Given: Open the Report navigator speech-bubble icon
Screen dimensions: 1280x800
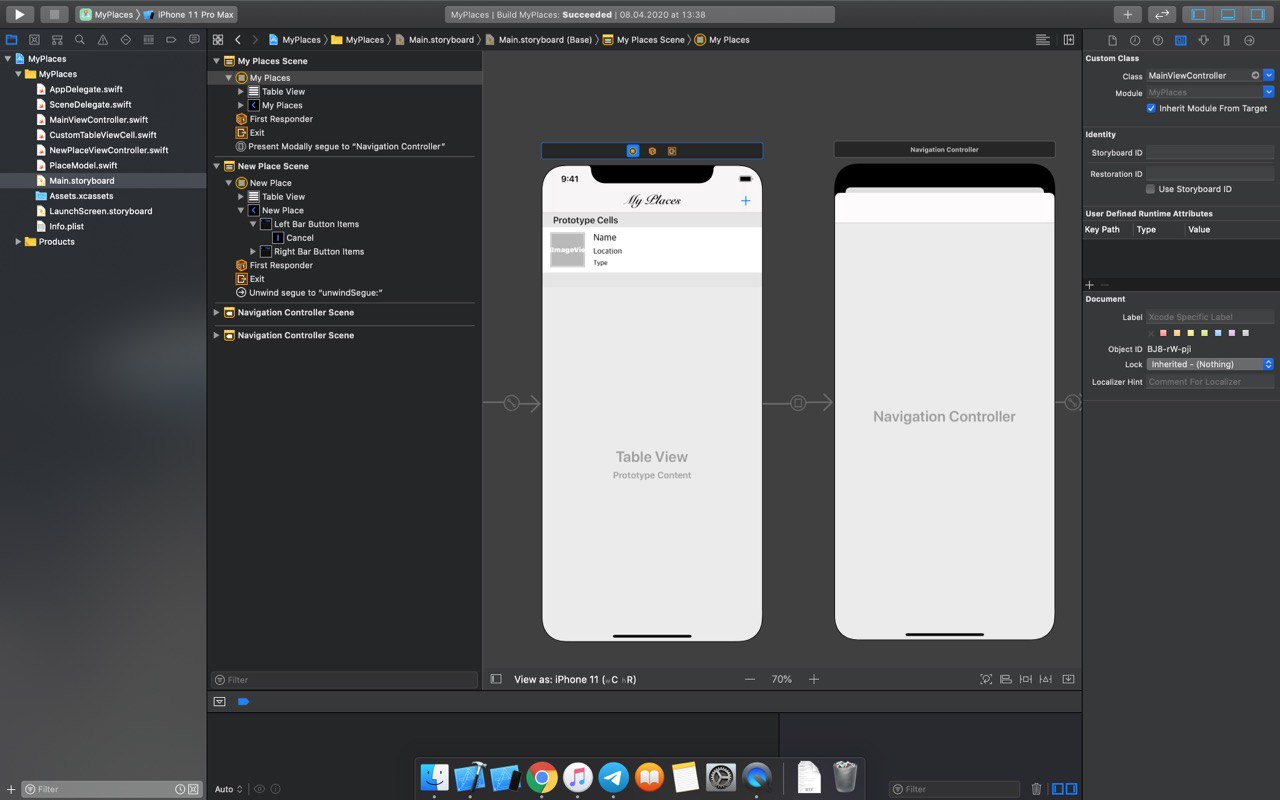Looking at the screenshot, I should 194,40.
